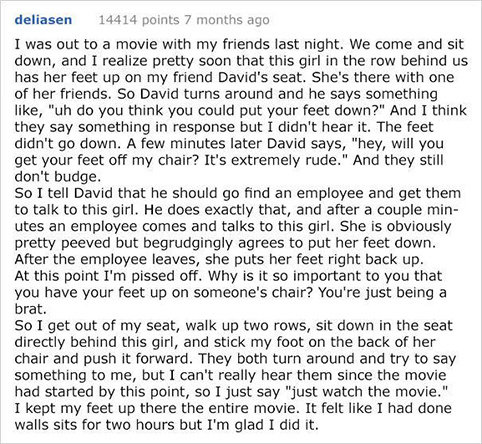The image size is (482, 444).
Task: Open the deliasen user profile link
Action: pos(43,20)
